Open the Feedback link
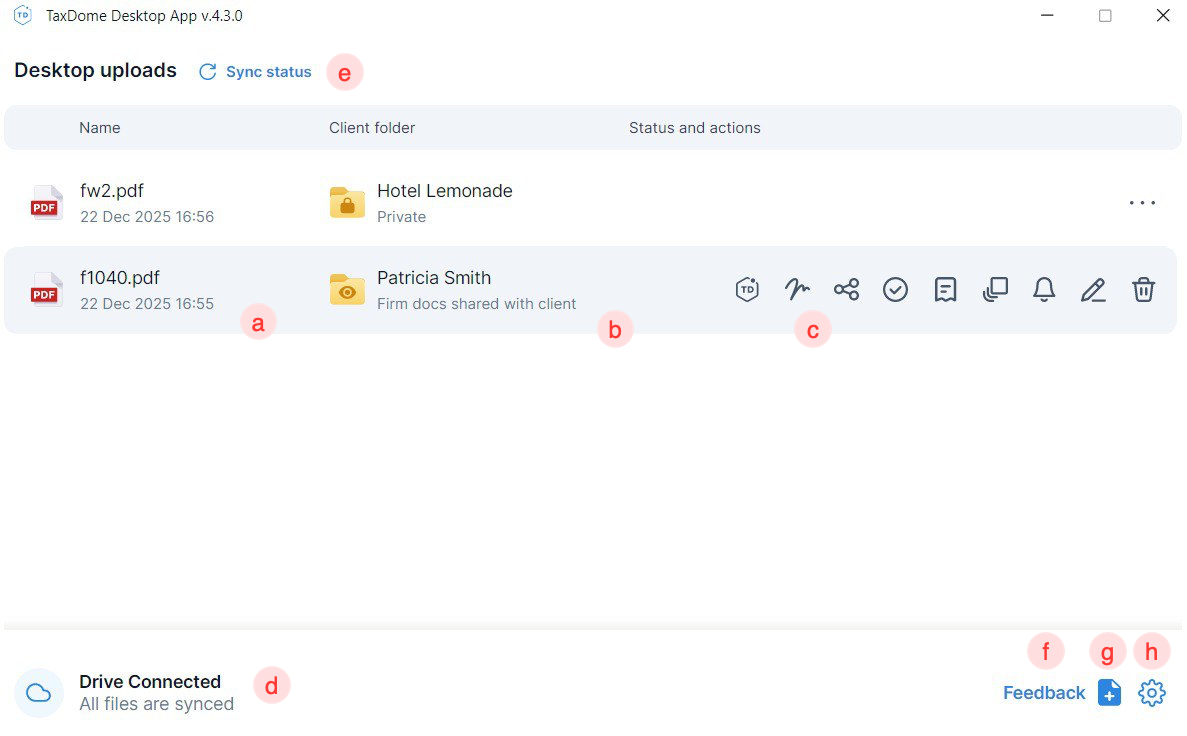Image resolution: width=1187 pixels, height=736 pixels. (x=1043, y=693)
